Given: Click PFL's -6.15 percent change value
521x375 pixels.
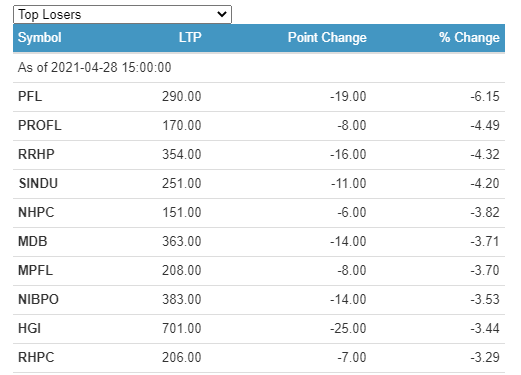Looking at the screenshot, I should click(485, 97).
